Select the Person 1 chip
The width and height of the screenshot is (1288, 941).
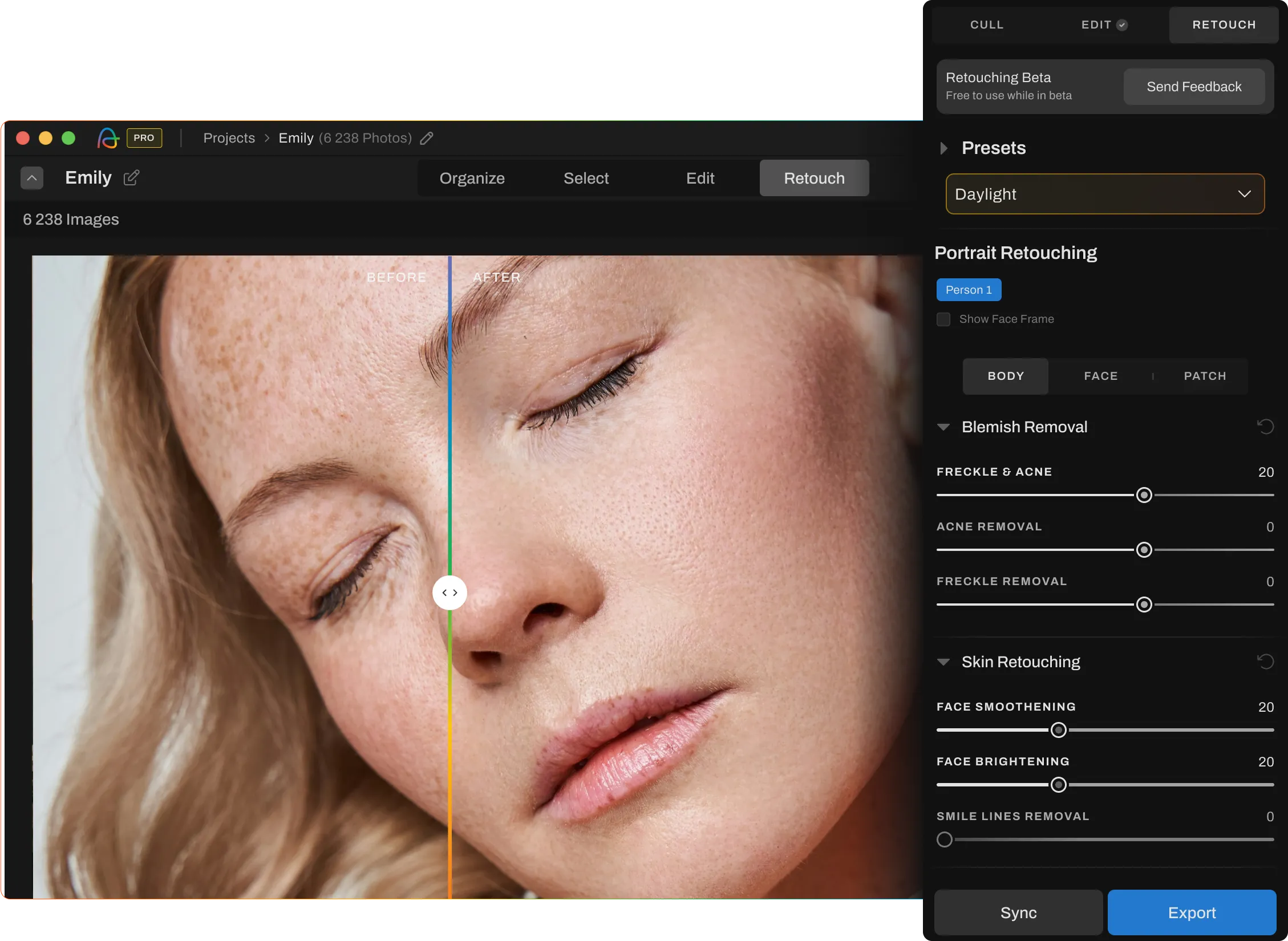click(x=969, y=290)
